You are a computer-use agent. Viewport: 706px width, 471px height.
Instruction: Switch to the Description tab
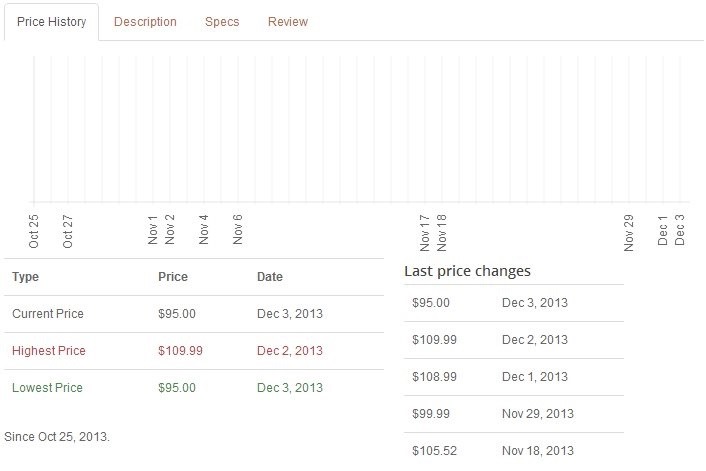coord(145,22)
